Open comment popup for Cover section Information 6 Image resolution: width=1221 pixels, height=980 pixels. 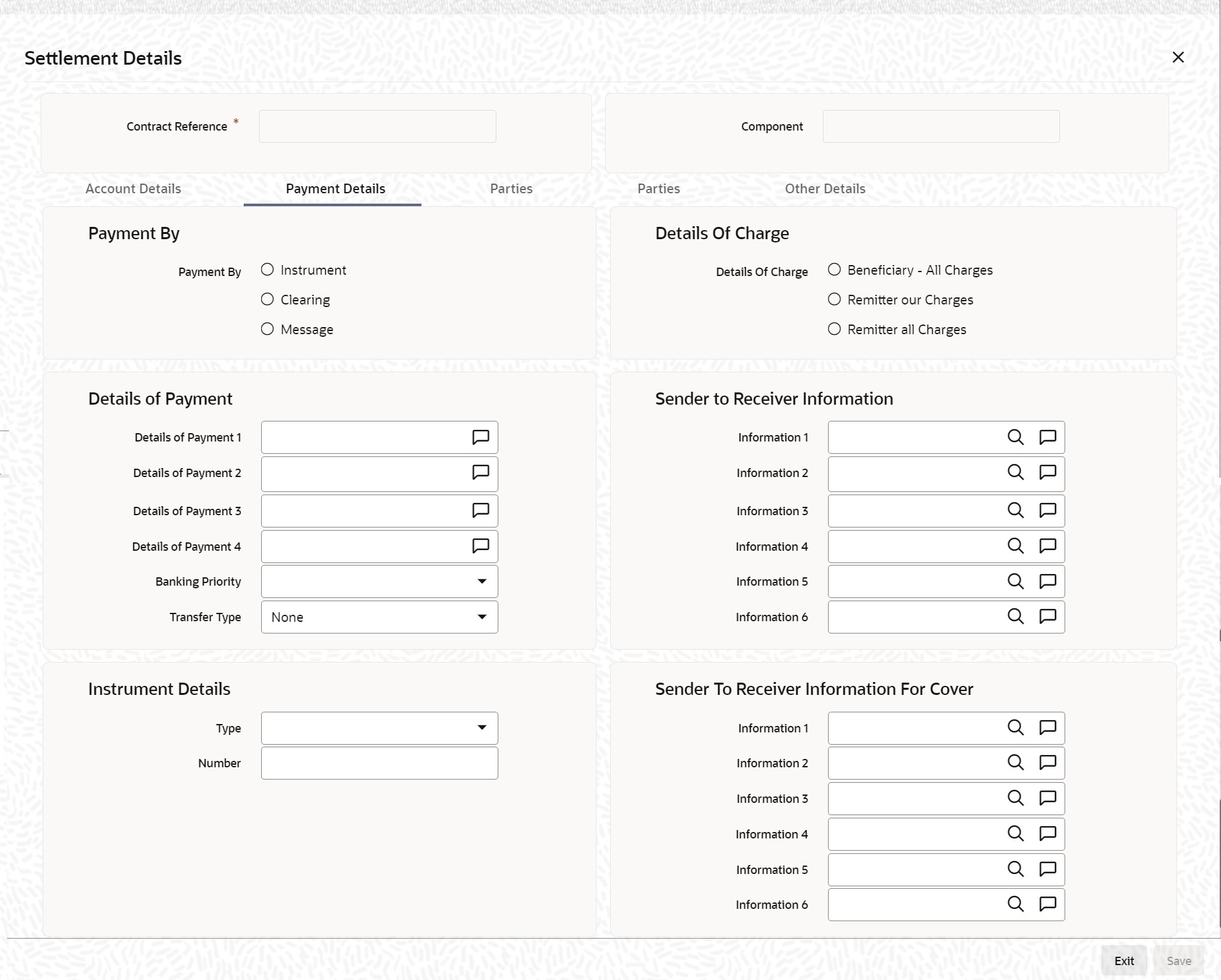click(1048, 904)
